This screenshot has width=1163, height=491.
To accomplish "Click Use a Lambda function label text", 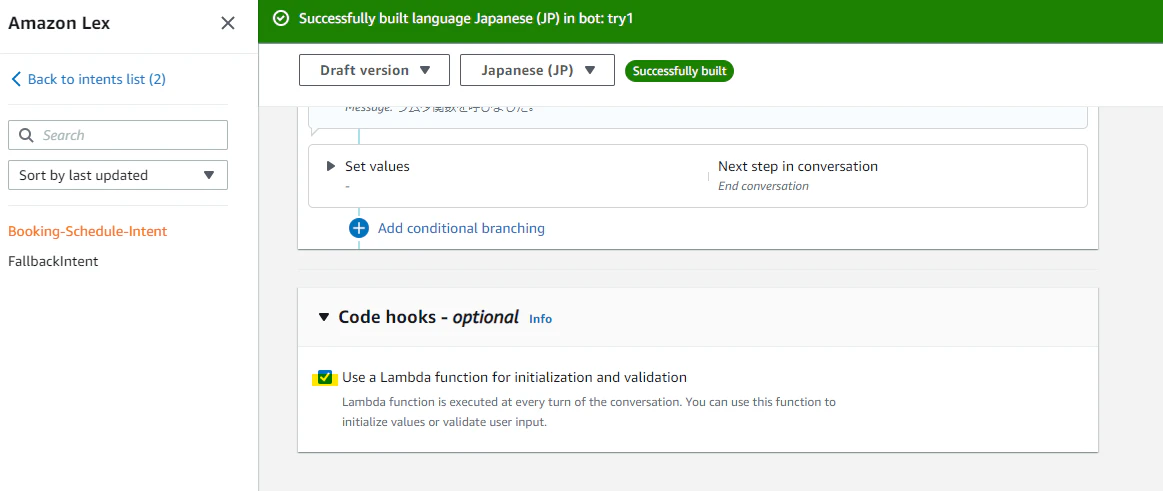I will pyautogui.click(x=515, y=378).
